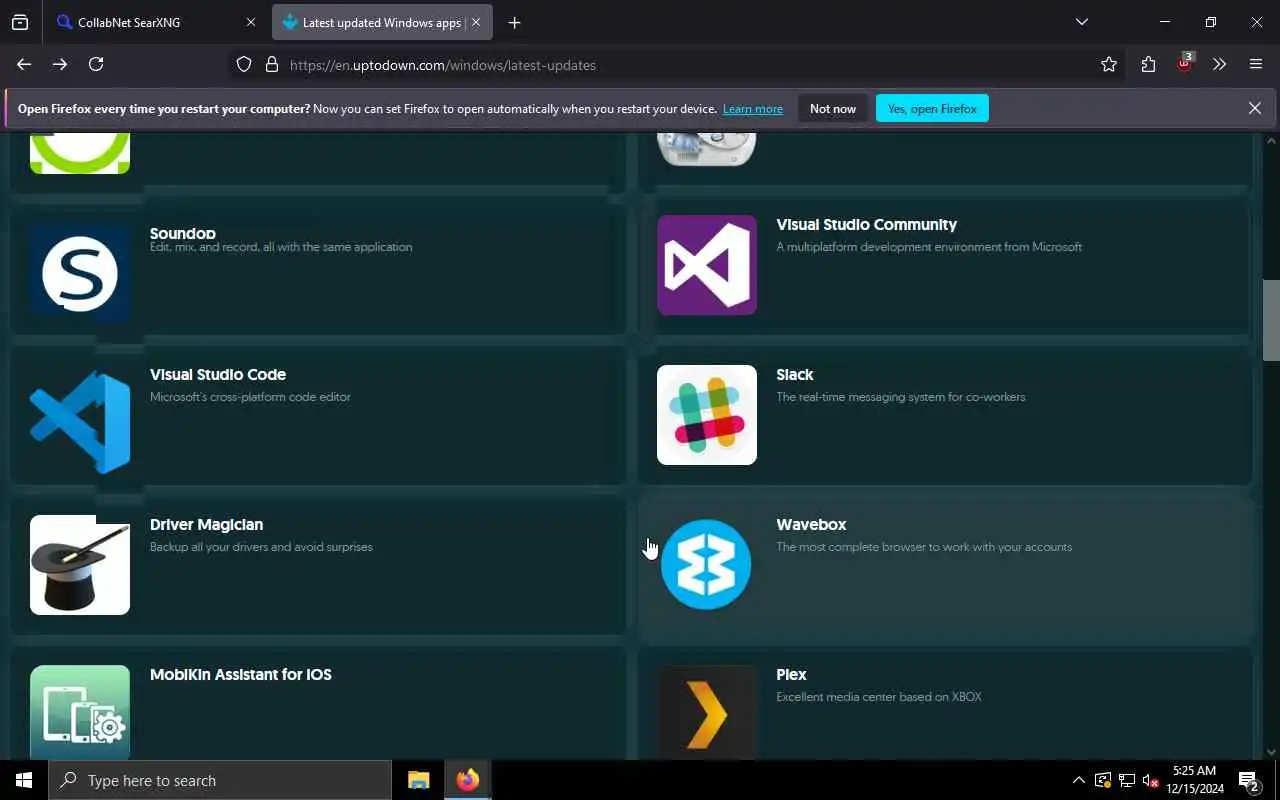Screen dimensions: 1280x800
Task: Open the uBlock Origin extension icon
Action: [1185, 63]
